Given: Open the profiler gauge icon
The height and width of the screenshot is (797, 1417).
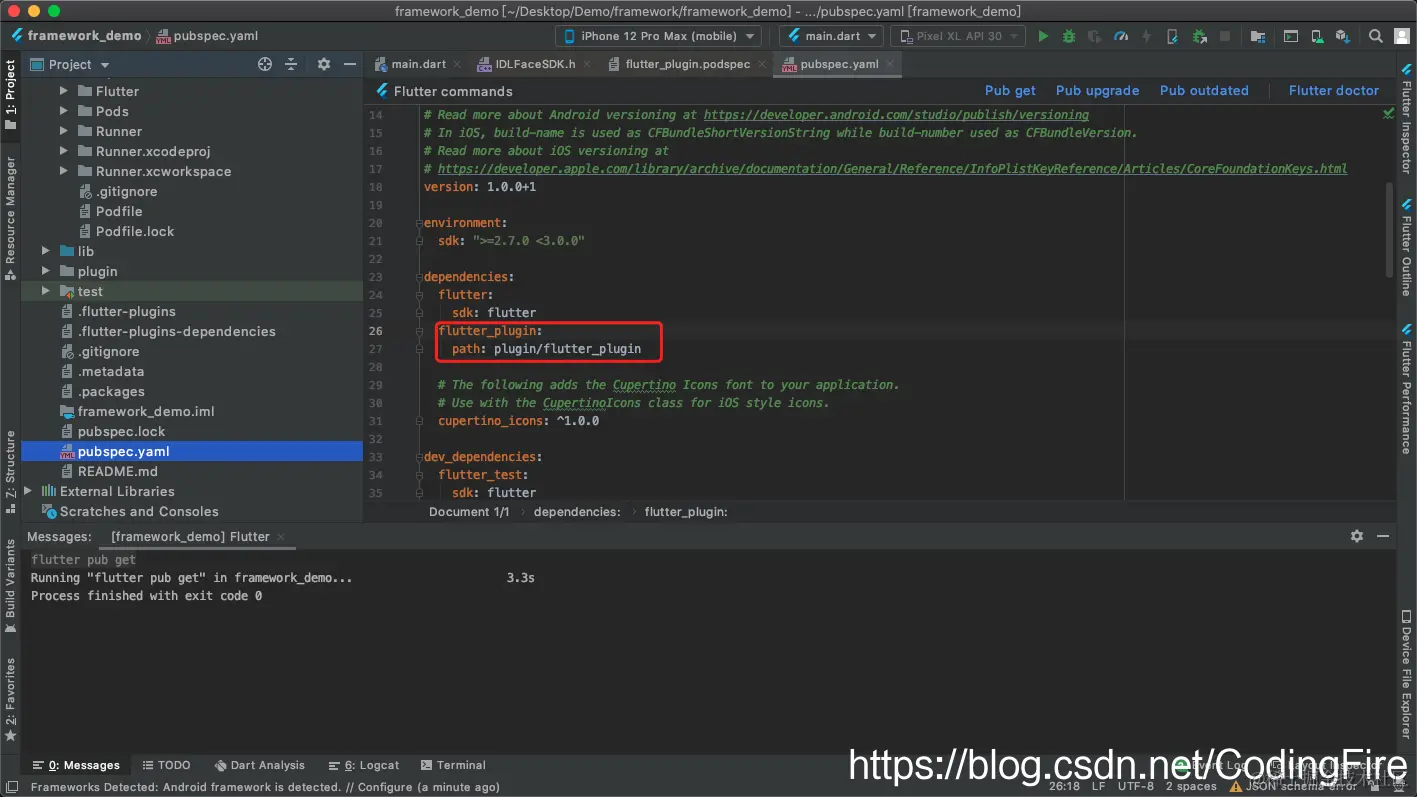Looking at the screenshot, I should tap(1121, 36).
